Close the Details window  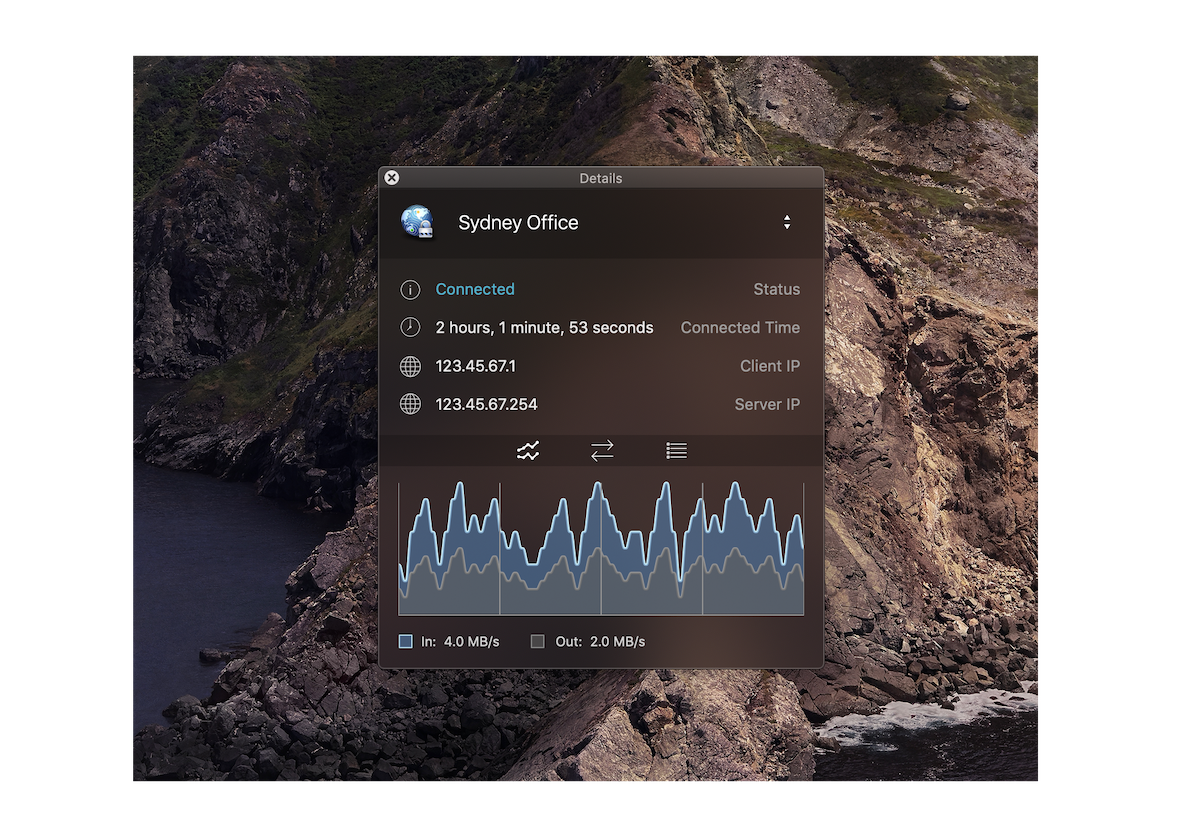pos(392,178)
